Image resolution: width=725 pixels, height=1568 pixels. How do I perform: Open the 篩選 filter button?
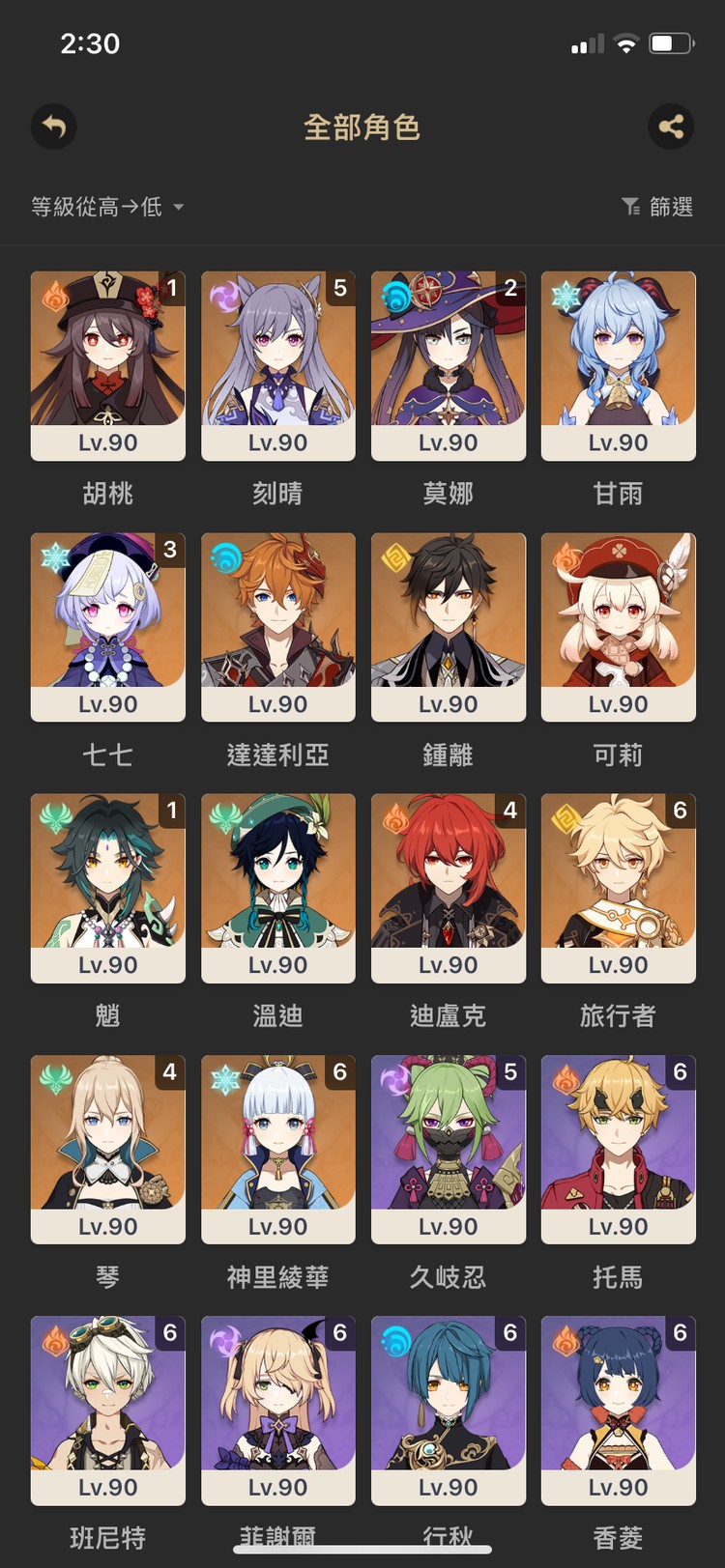coord(657,207)
